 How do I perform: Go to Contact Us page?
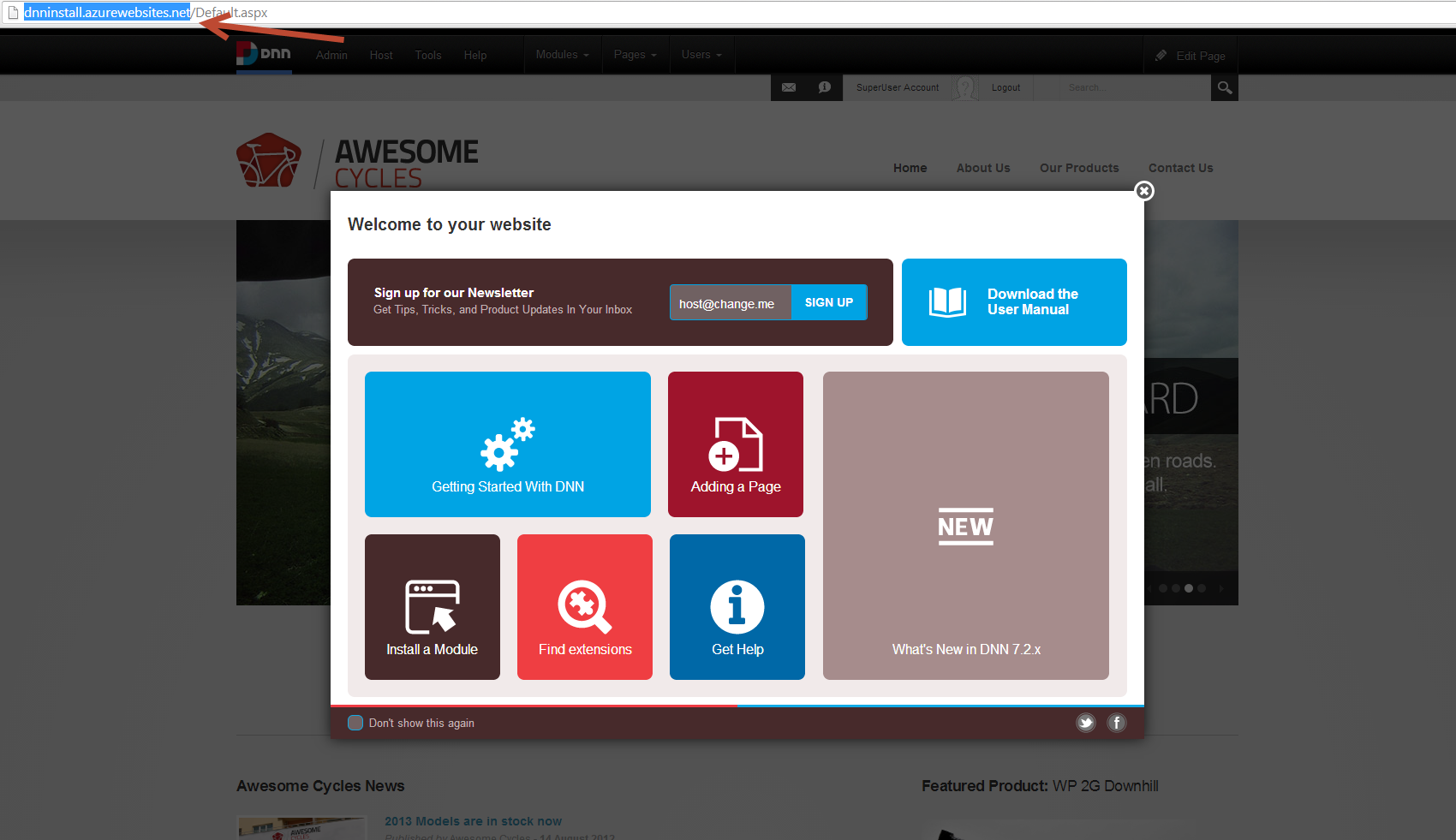pyautogui.click(x=1181, y=168)
